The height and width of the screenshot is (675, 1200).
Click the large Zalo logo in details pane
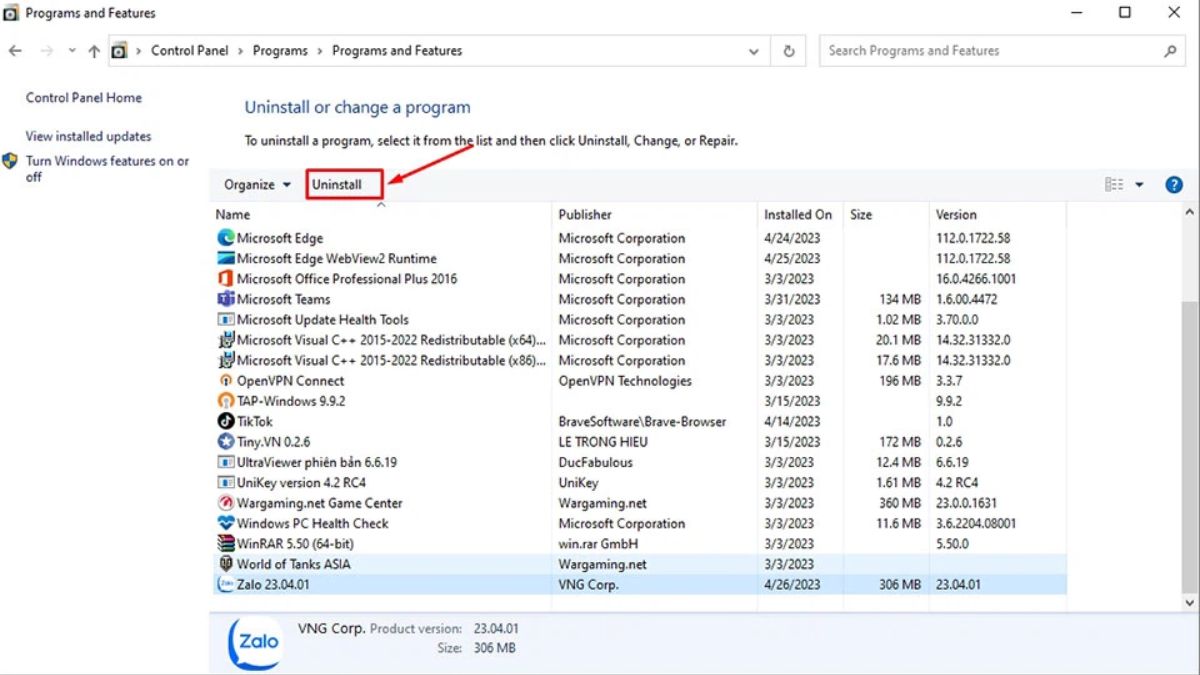(256, 643)
